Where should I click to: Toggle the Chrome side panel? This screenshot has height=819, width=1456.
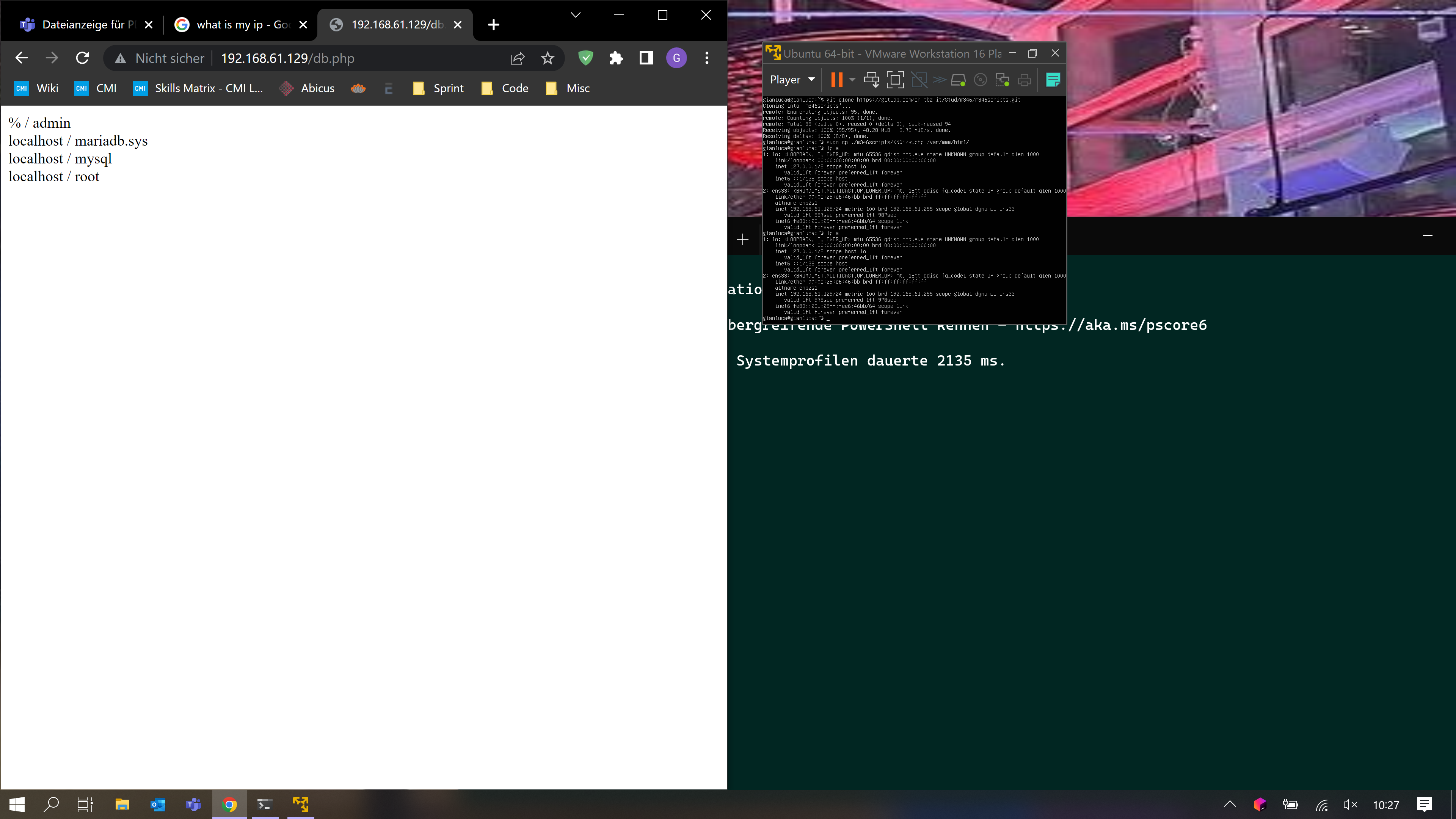click(x=646, y=58)
